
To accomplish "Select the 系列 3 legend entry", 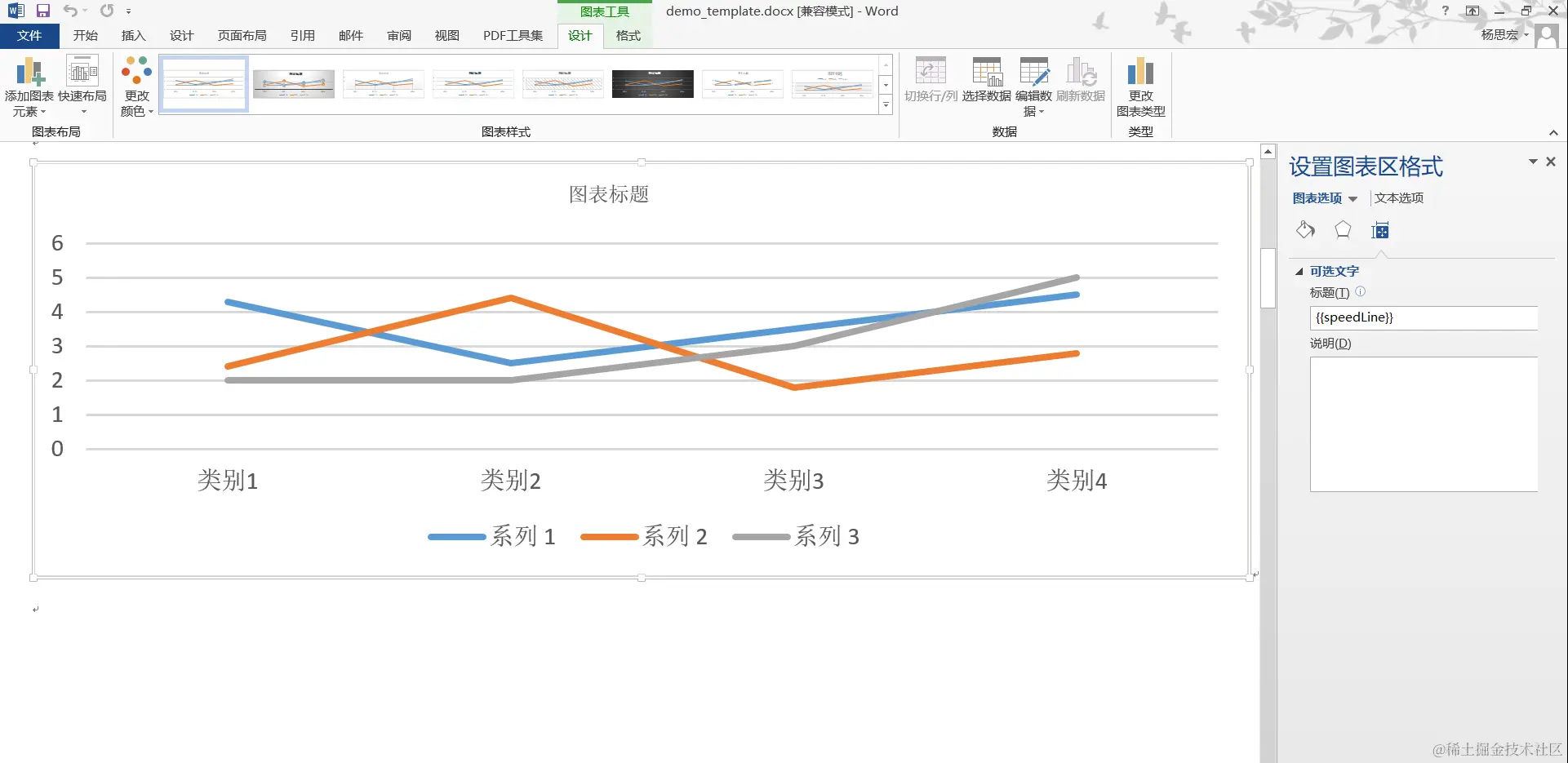I will (x=796, y=537).
